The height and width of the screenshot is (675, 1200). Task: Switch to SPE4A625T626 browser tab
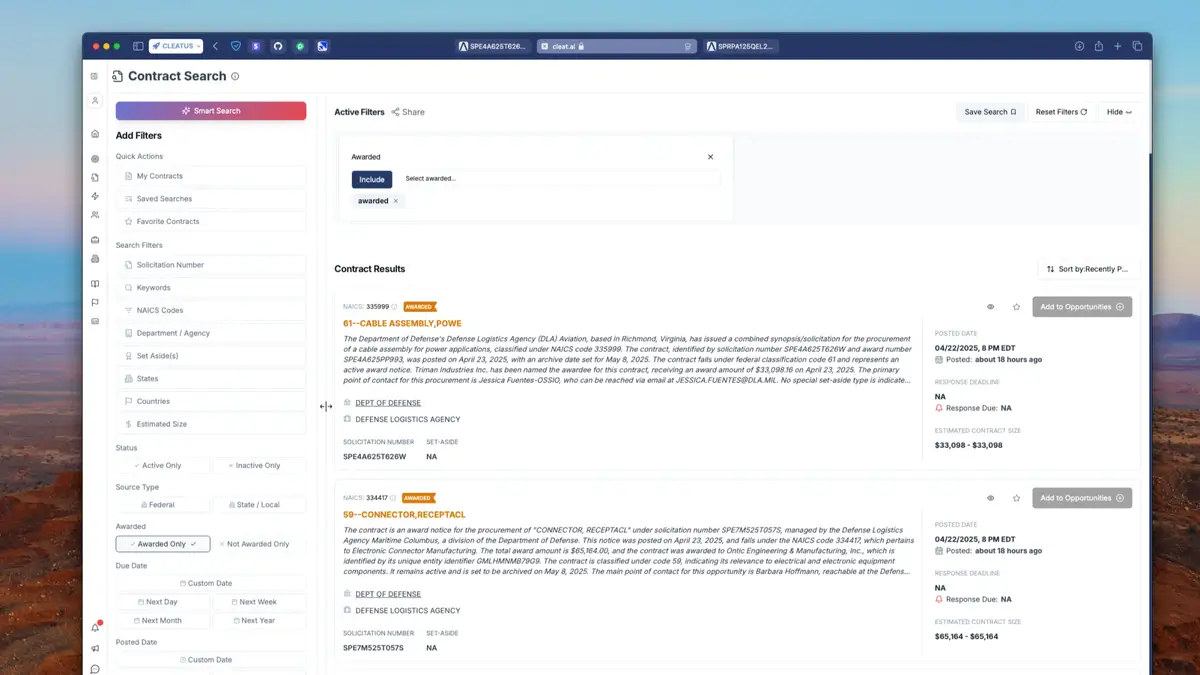(492, 46)
